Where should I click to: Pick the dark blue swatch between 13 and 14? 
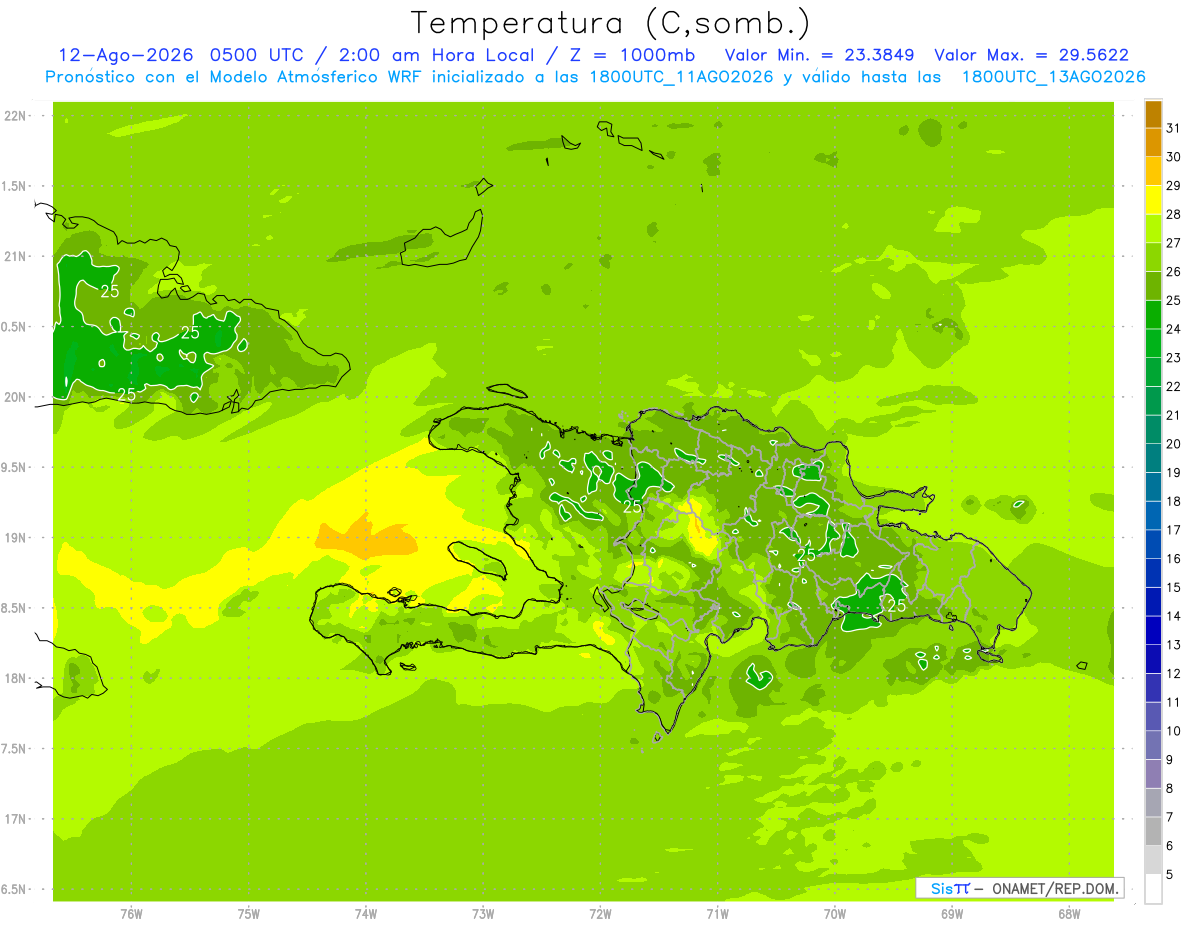coord(1153,631)
